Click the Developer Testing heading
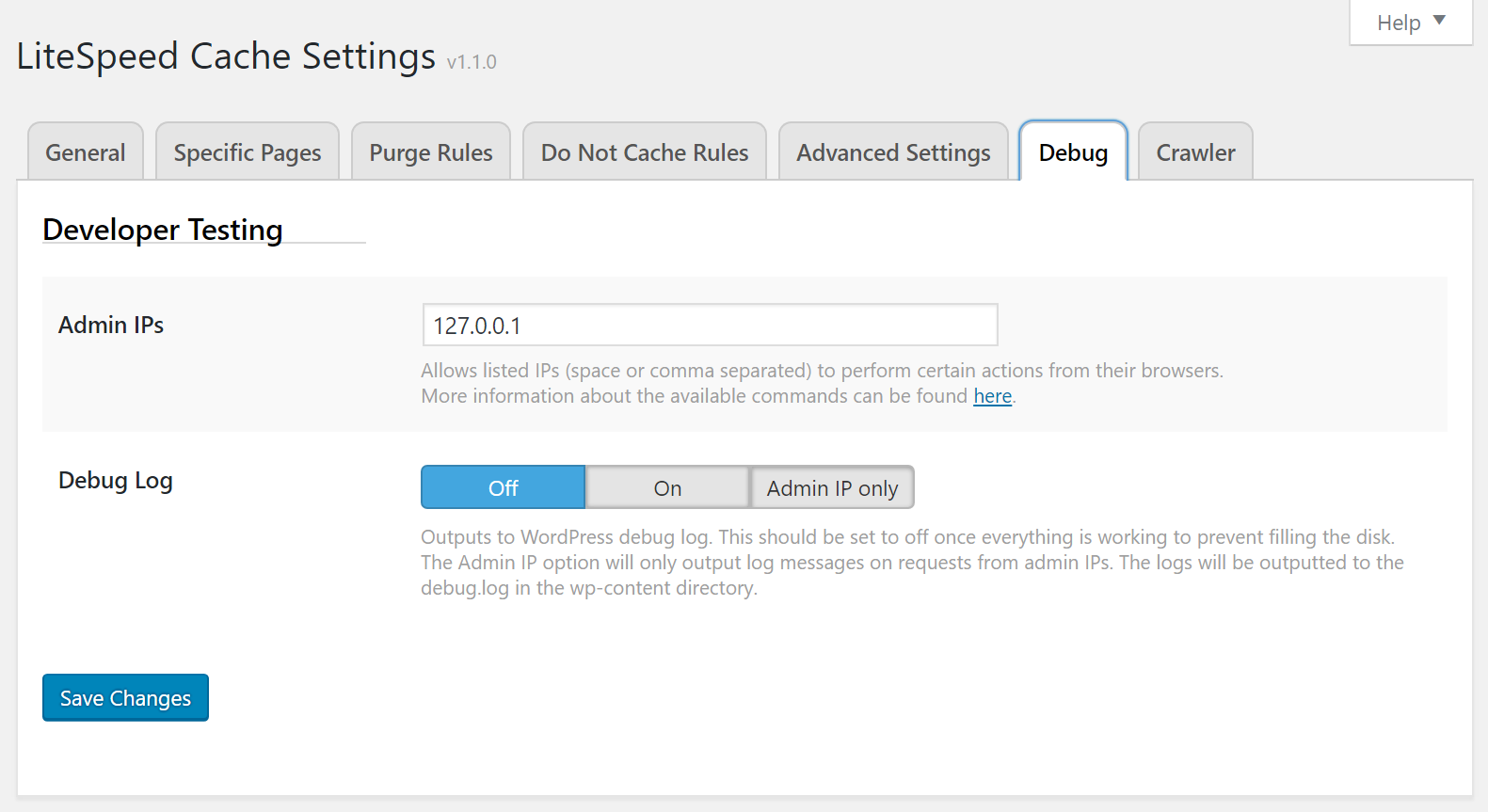 [163, 230]
